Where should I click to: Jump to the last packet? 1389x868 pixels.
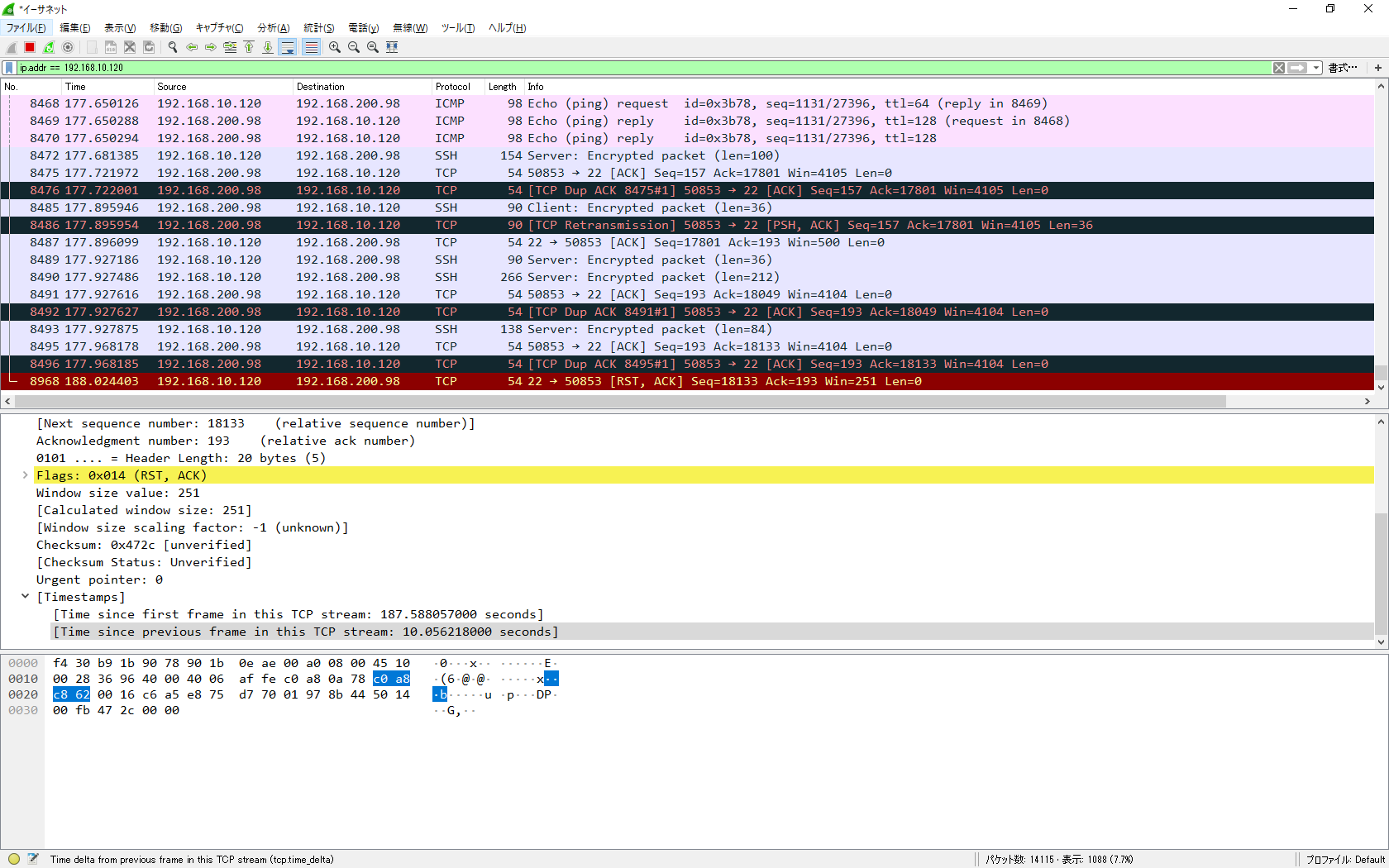pyautogui.click(x=268, y=47)
